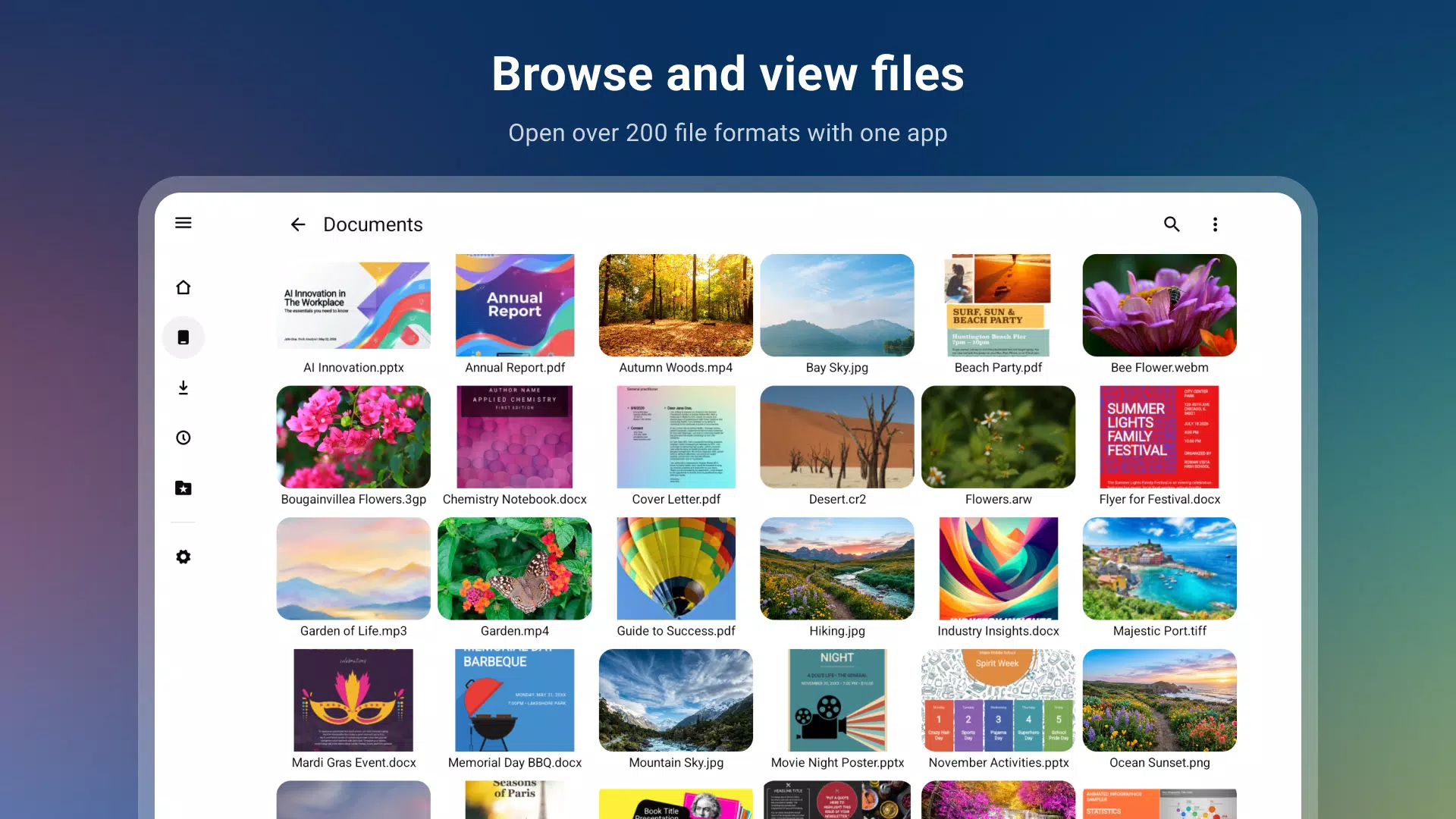Search files with the magnifier icon
This screenshot has width=1456, height=819.
click(1172, 224)
